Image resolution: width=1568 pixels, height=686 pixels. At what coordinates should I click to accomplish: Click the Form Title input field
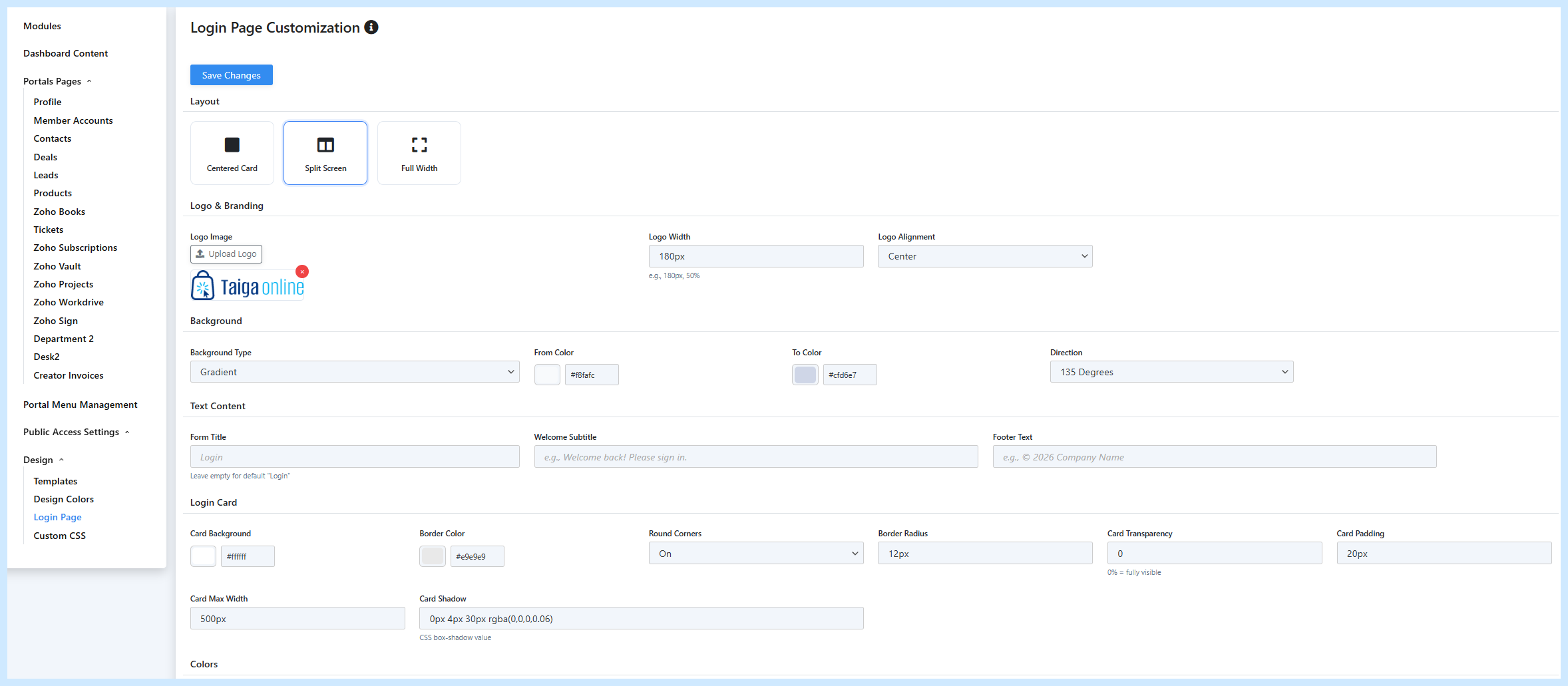point(355,456)
